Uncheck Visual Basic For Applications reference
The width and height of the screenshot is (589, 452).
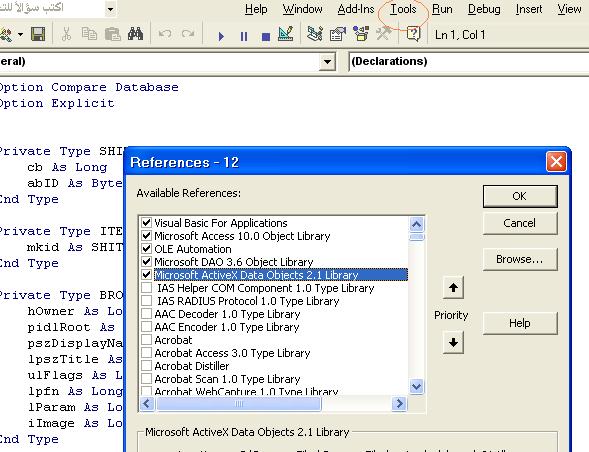pos(146,223)
